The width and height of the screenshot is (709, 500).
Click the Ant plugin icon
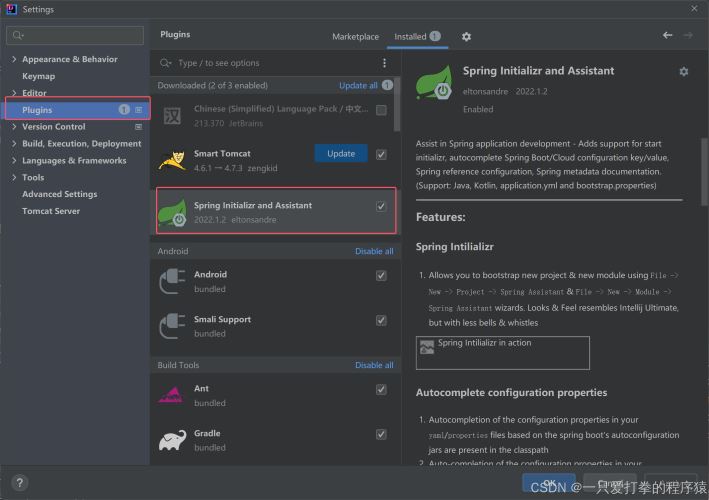171,395
